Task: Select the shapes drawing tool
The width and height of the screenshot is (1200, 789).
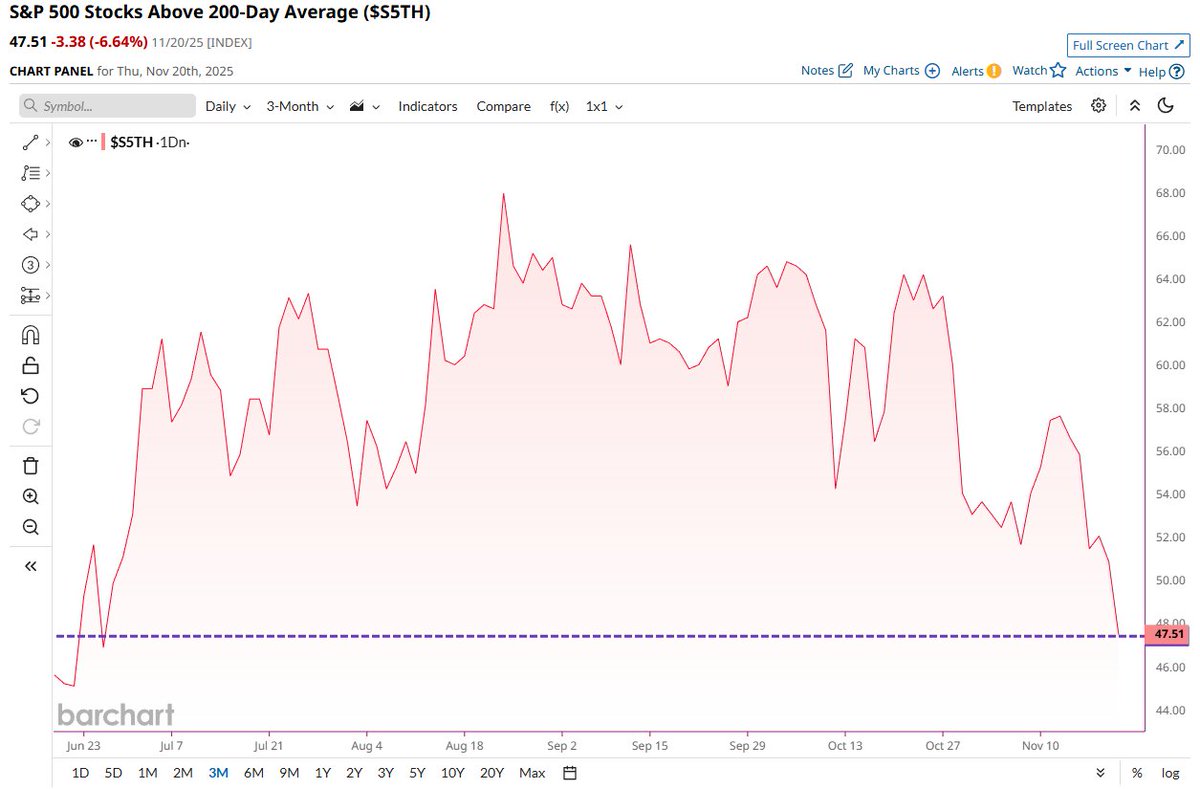Action: [x=30, y=204]
